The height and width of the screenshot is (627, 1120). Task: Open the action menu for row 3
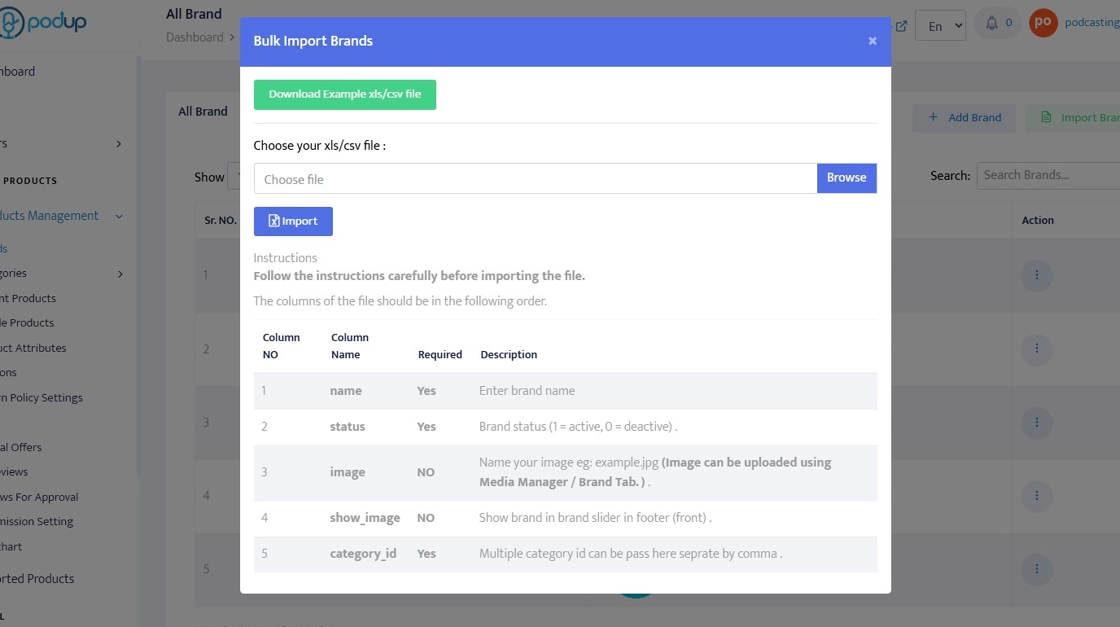pos(1036,423)
